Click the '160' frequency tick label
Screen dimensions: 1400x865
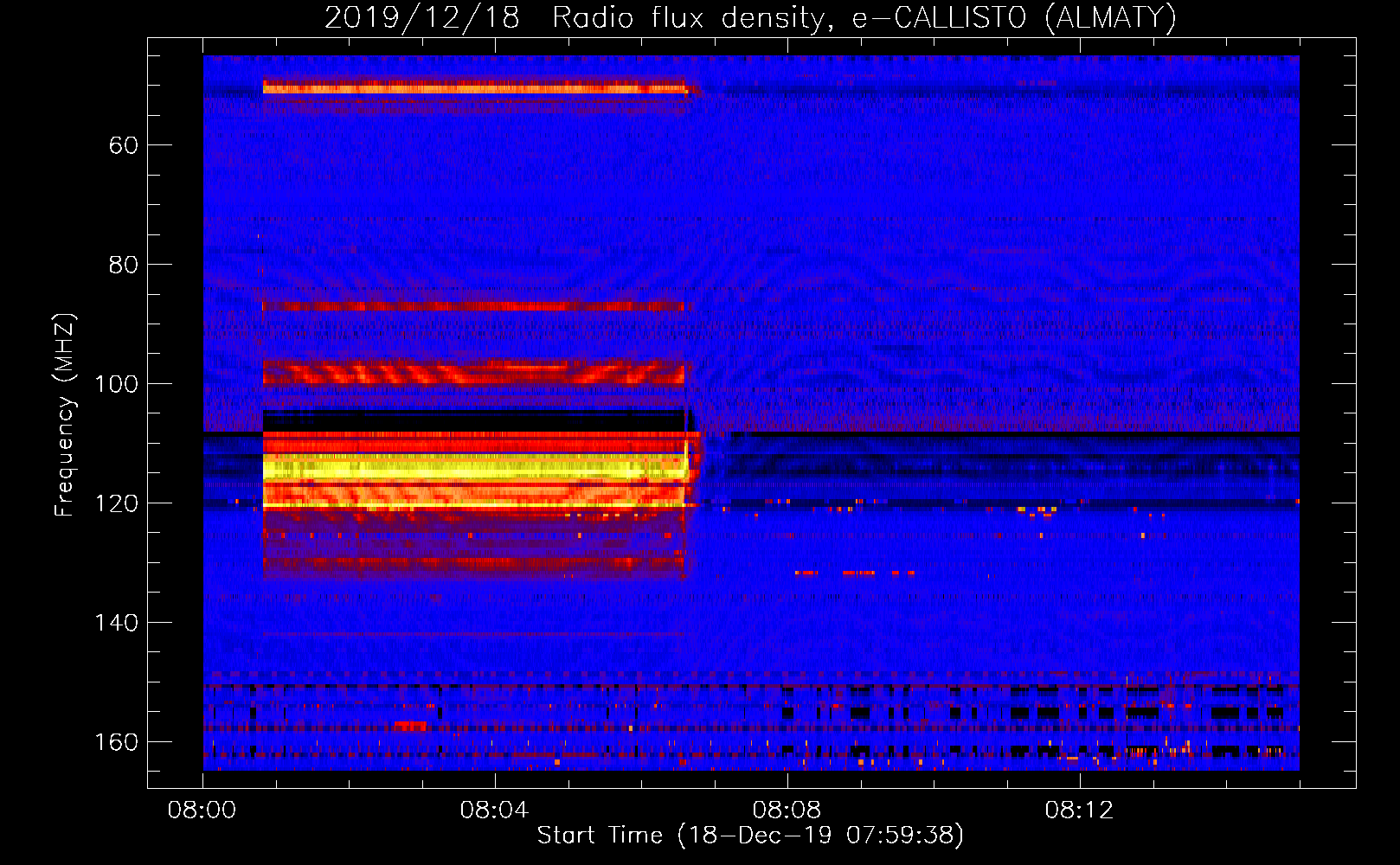(116, 742)
